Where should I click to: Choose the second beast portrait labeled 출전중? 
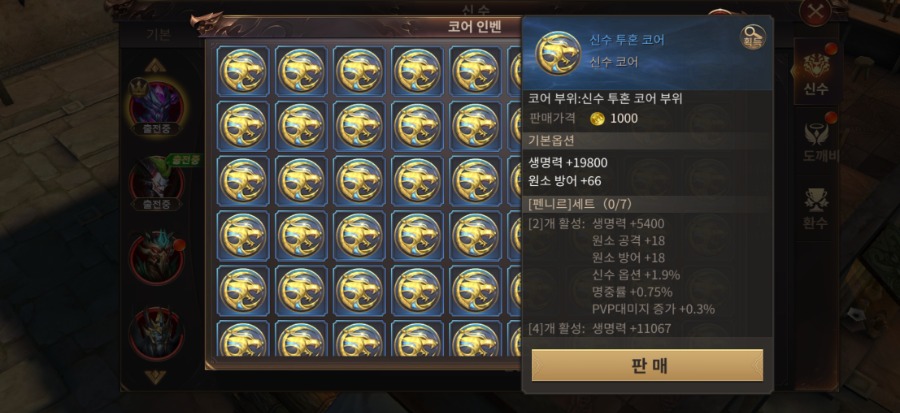[157, 182]
